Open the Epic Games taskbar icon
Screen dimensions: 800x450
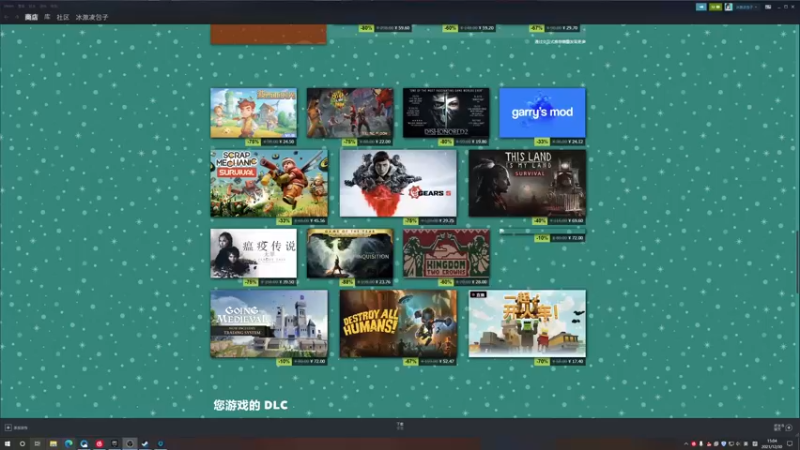coord(115,444)
